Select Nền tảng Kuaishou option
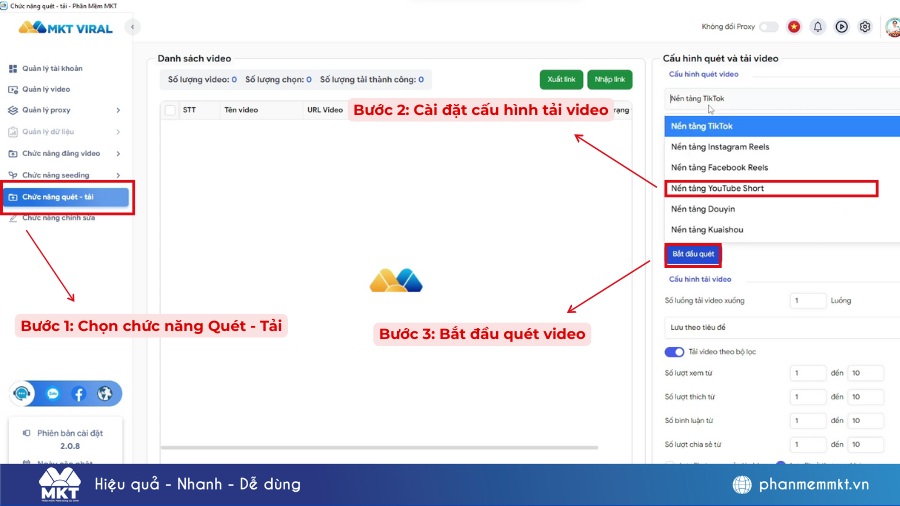Screen dimensions: 900x506 [x=782, y=229]
